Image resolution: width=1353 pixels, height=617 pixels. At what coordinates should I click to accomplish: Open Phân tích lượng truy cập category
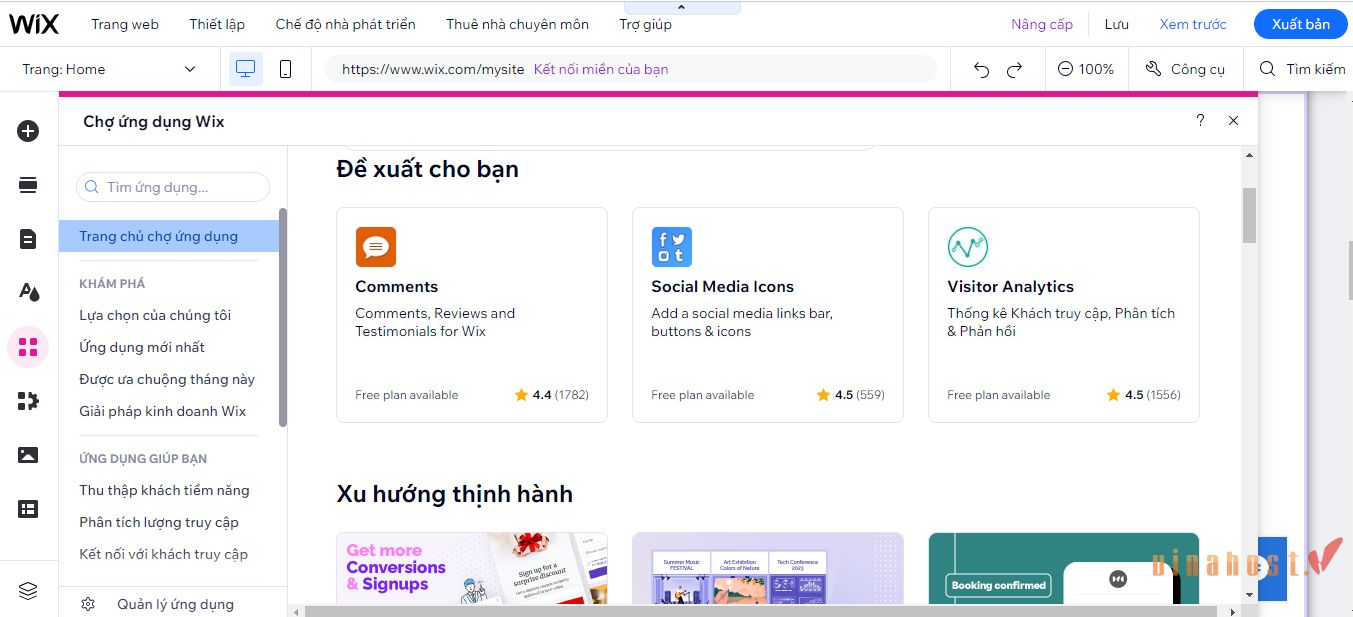point(159,522)
